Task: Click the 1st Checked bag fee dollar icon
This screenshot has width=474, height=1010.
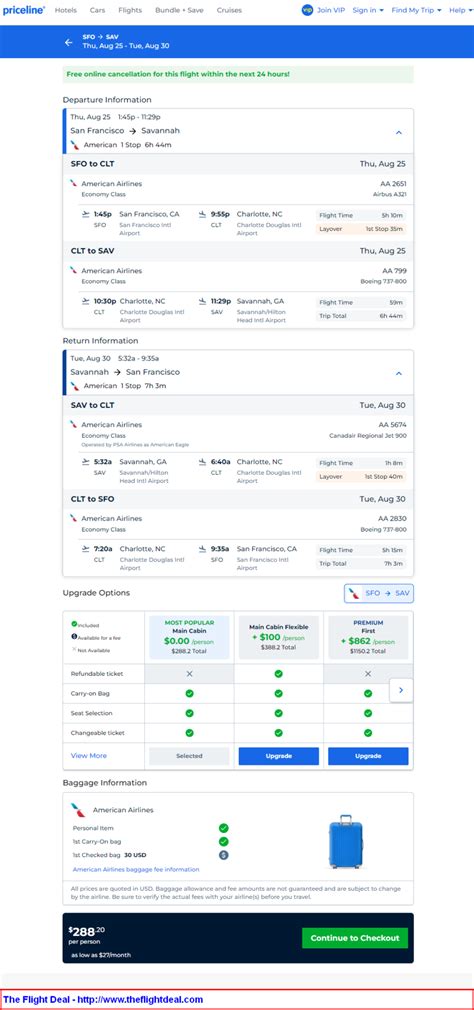Action: pyautogui.click(x=223, y=855)
